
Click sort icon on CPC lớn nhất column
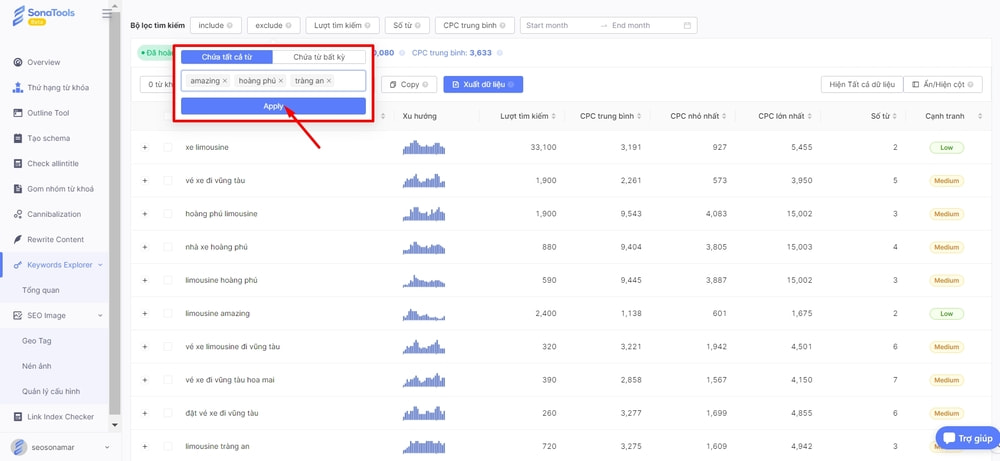pyautogui.click(x=810, y=116)
